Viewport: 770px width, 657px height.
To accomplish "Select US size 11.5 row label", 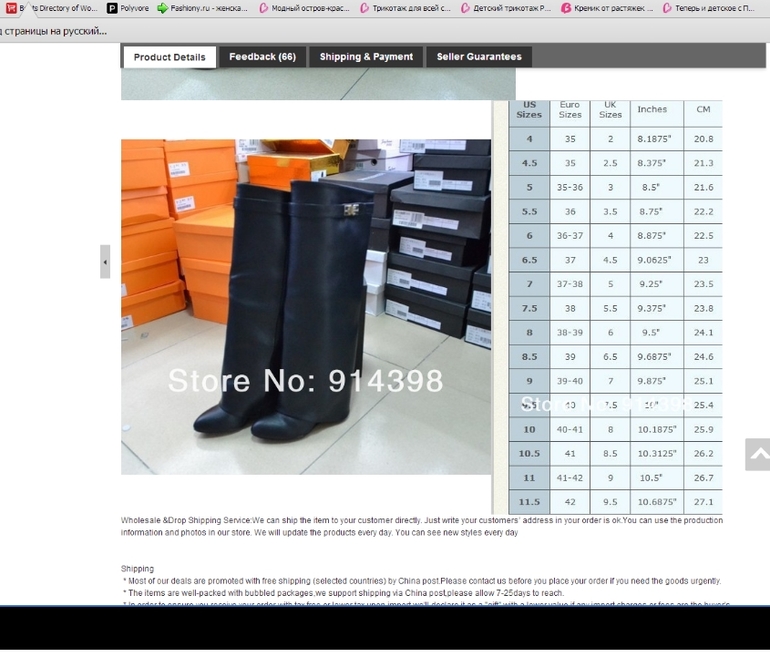I will coord(529,502).
